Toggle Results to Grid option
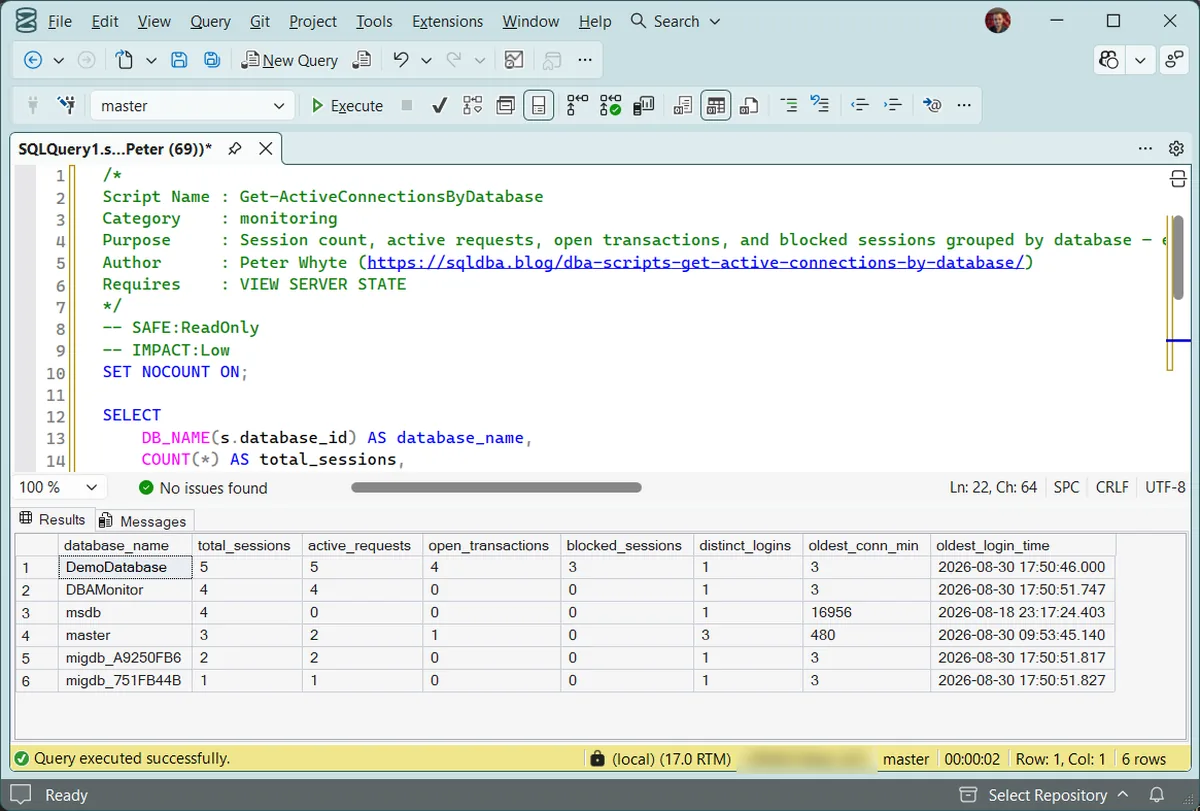The height and width of the screenshot is (811, 1200). pyautogui.click(x=716, y=105)
